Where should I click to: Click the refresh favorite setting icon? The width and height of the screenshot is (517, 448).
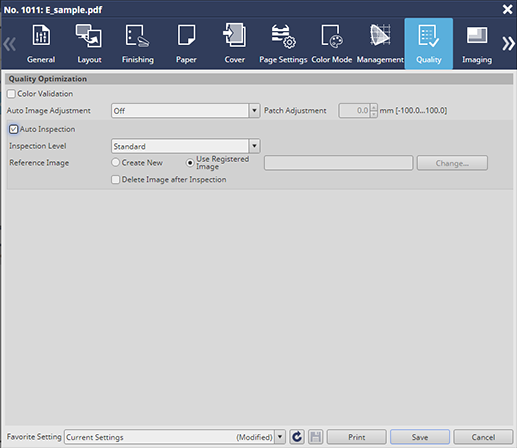(x=297, y=437)
